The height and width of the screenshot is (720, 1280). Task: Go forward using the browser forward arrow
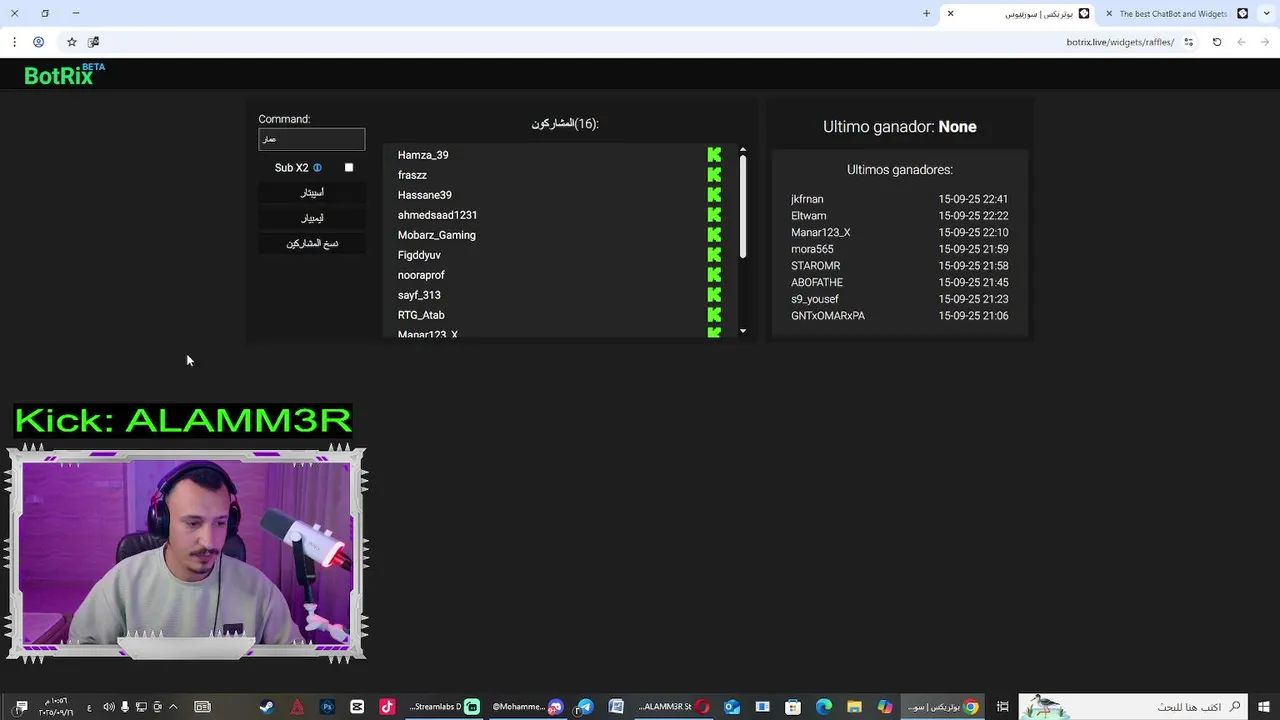(1241, 42)
